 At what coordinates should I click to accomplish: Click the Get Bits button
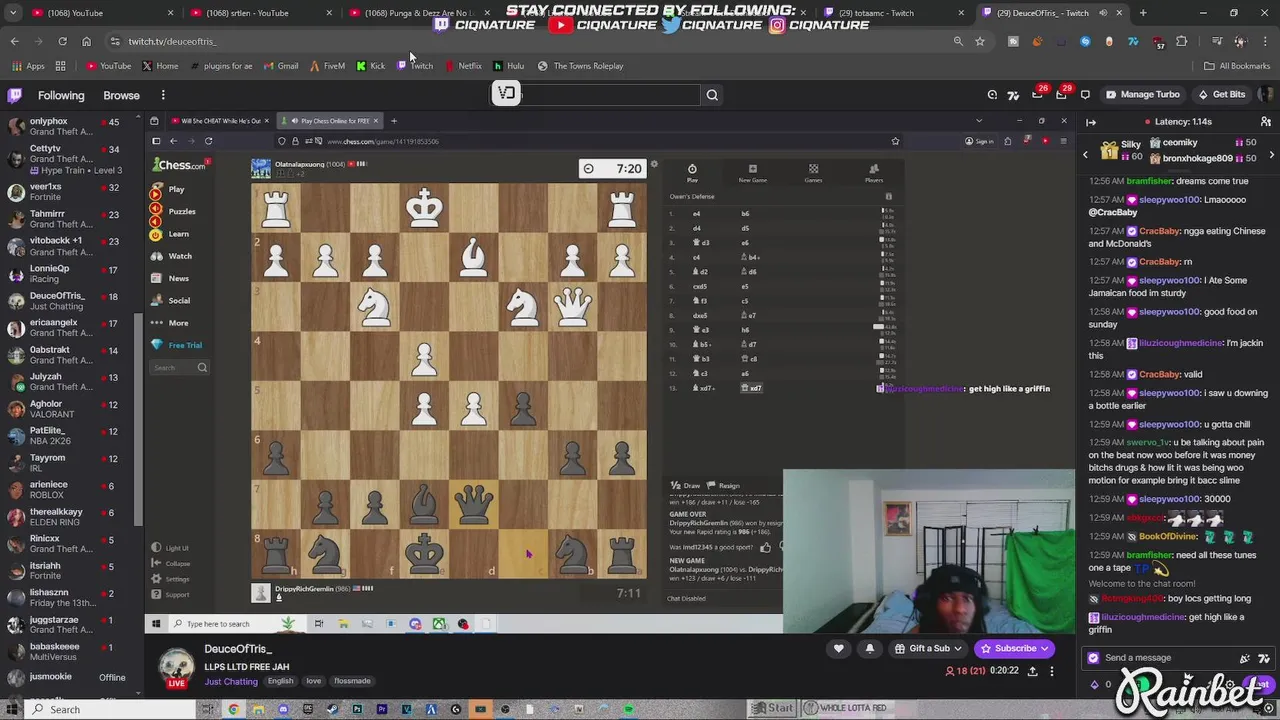(1220, 94)
